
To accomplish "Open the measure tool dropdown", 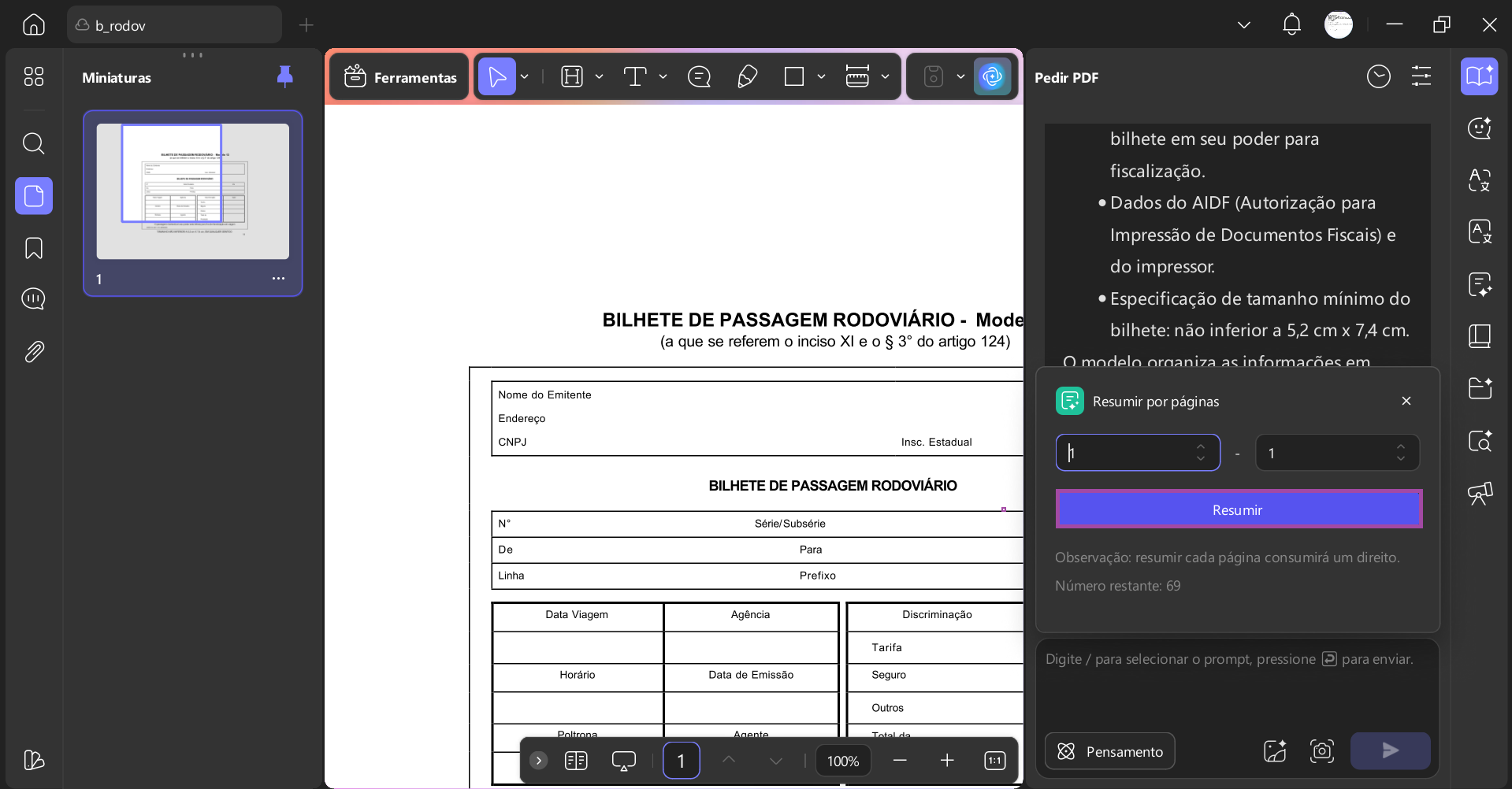I will [886, 76].
